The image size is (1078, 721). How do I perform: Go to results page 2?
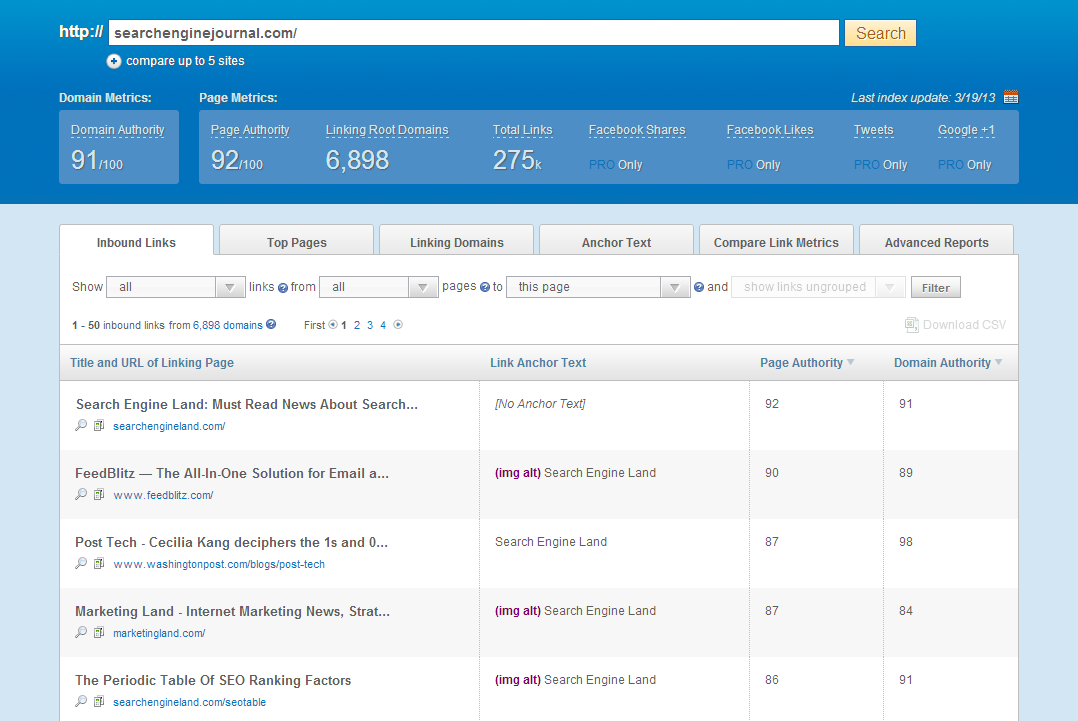[357, 325]
